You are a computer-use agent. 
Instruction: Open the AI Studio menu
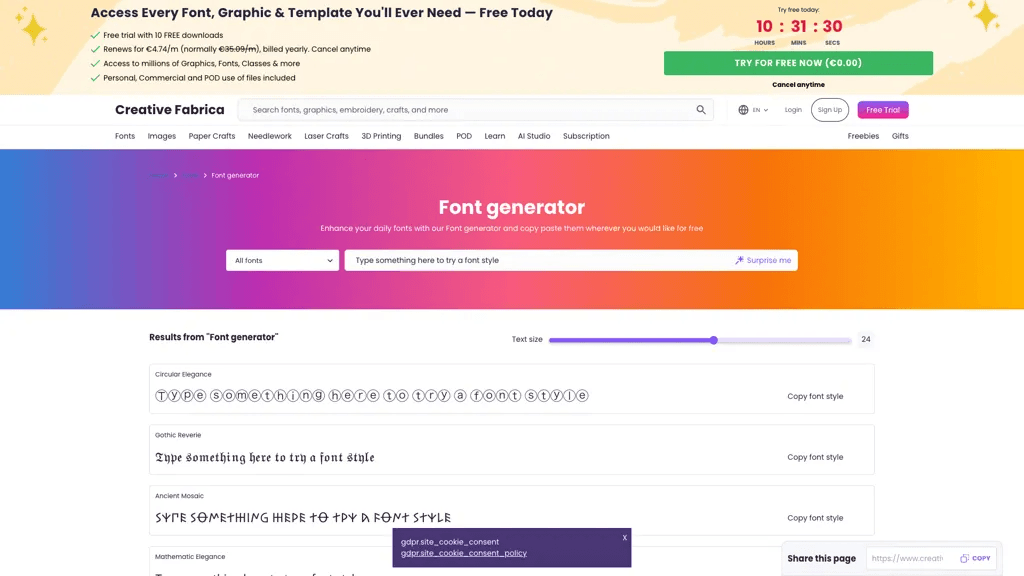[534, 136]
